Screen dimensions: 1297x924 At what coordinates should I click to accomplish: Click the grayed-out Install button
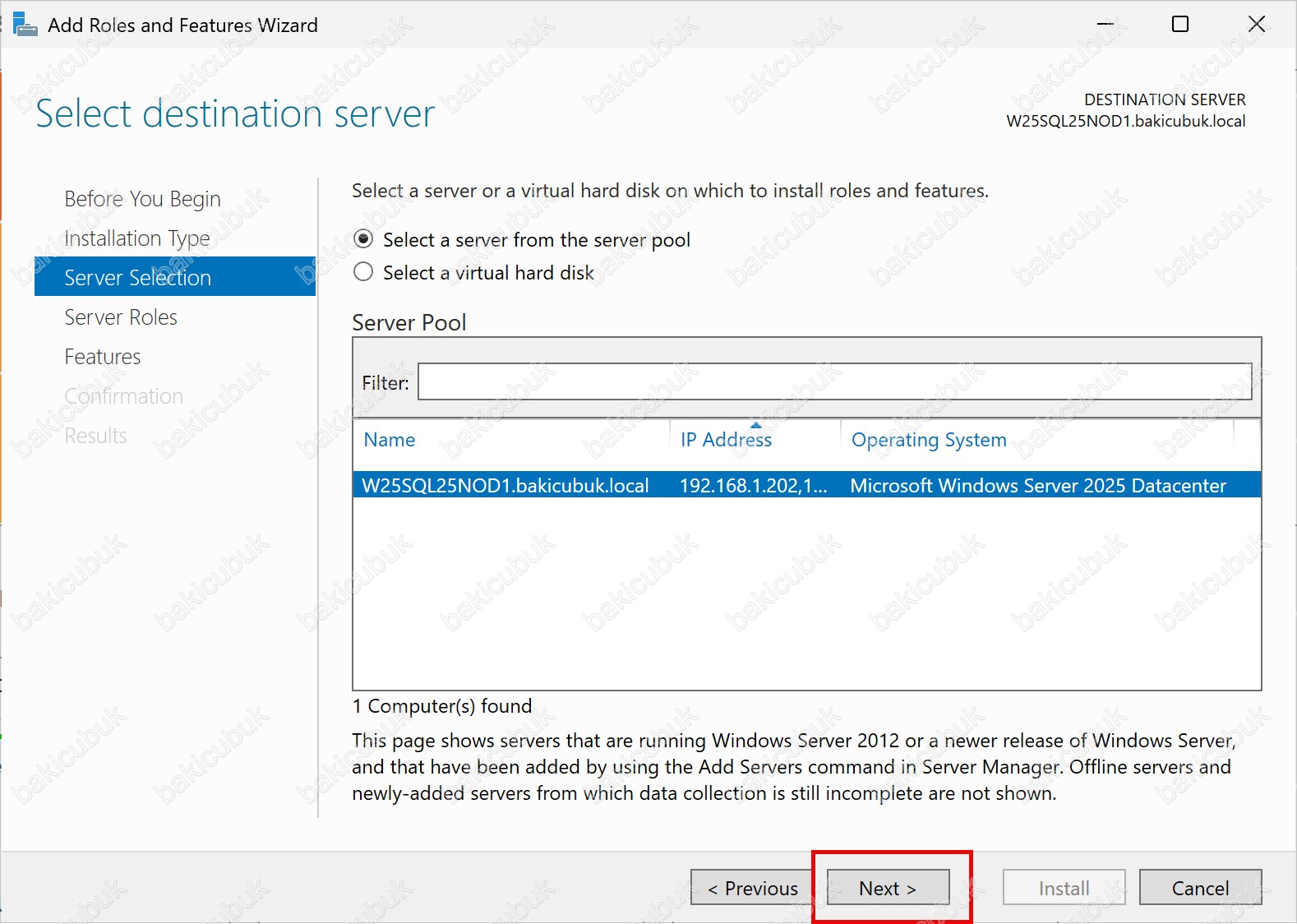1064,888
